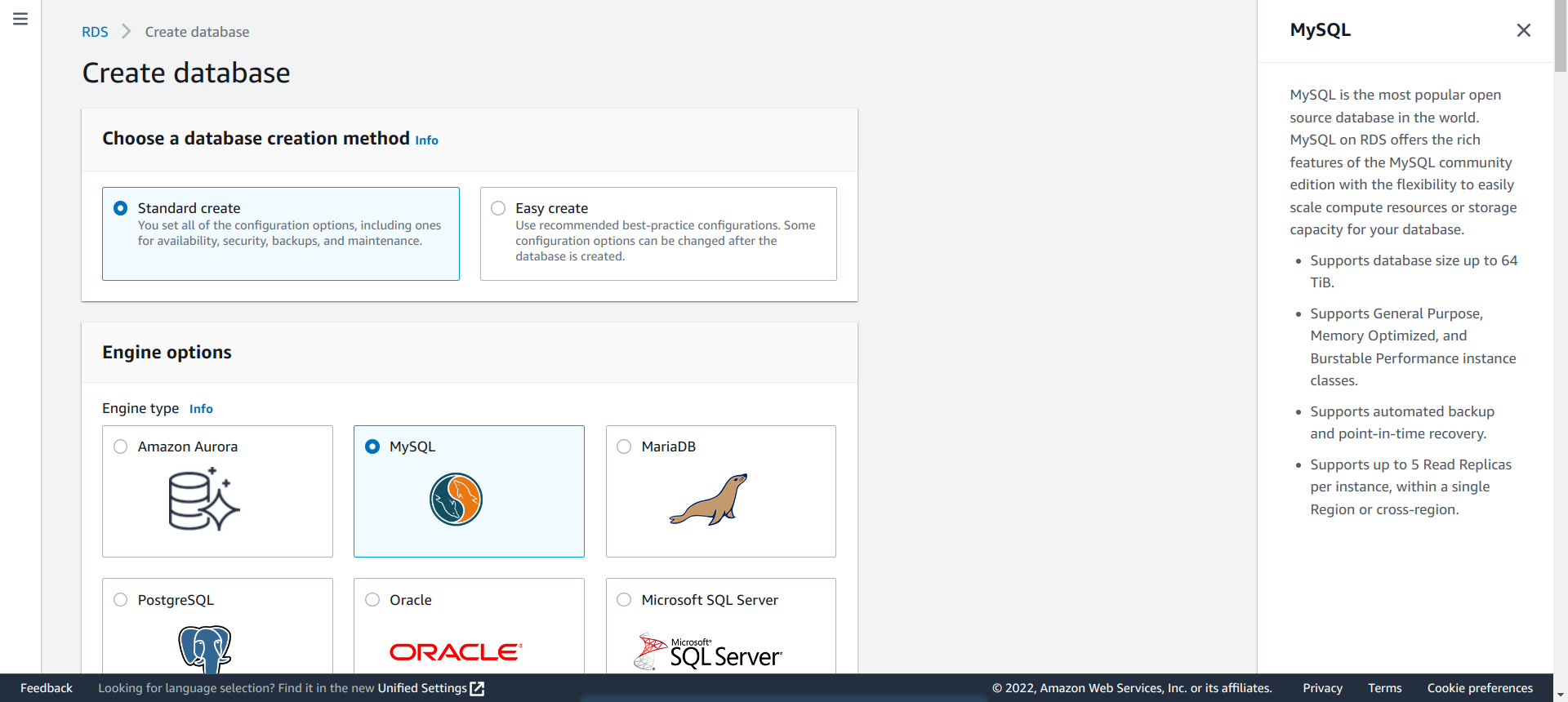Choose the Microsoft SQL Server radio button

[x=624, y=600]
